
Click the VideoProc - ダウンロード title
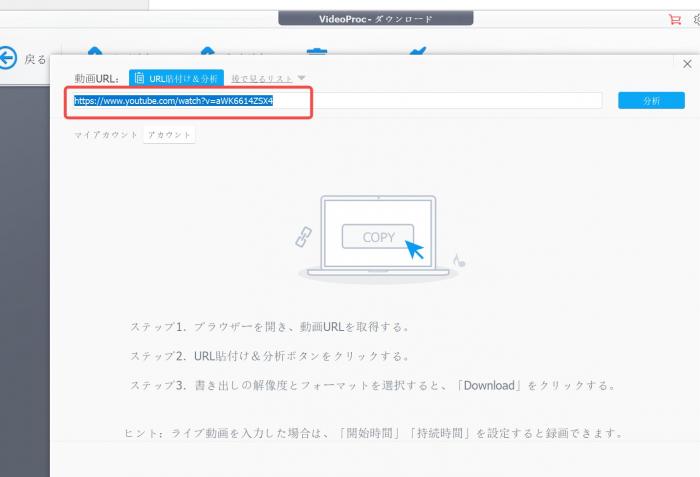[375, 19]
